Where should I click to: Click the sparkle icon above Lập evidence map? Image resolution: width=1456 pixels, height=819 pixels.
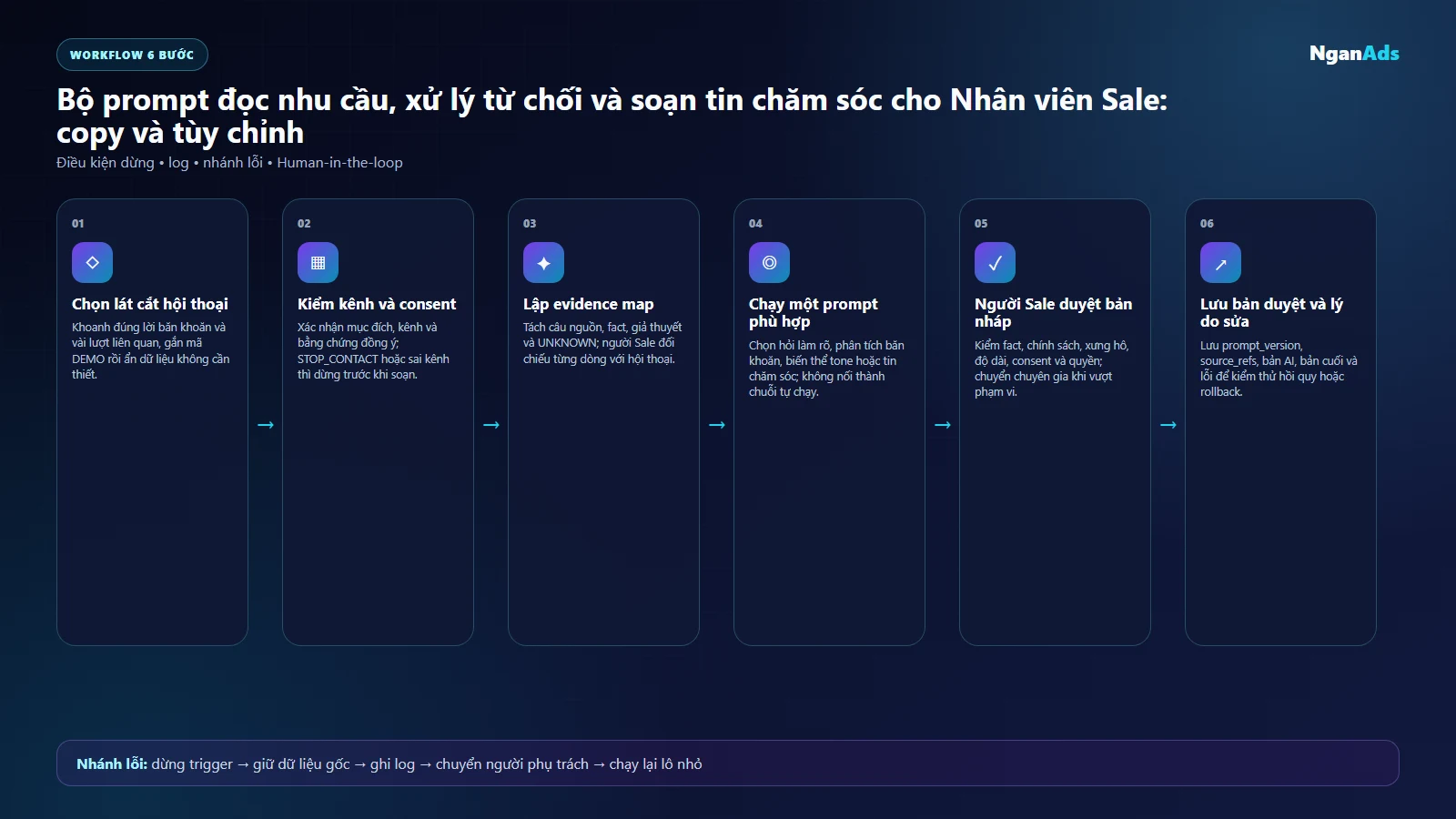coord(543,262)
